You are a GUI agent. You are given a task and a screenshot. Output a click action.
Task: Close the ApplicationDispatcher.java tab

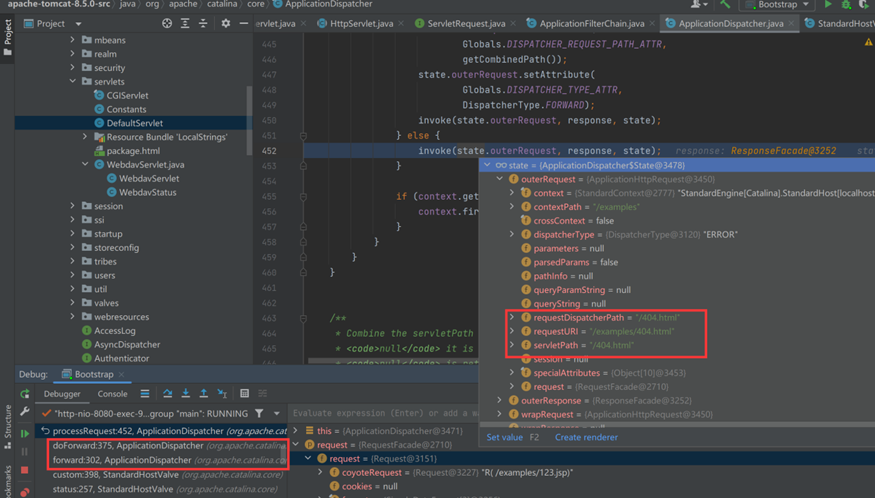click(791, 23)
